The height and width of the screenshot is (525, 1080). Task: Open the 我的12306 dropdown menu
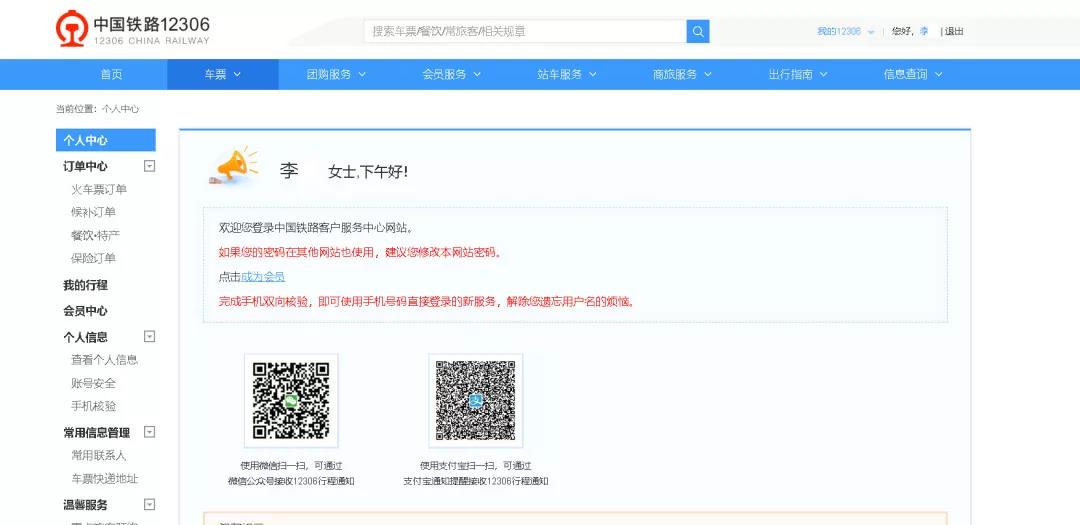click(x=845, y=32)
